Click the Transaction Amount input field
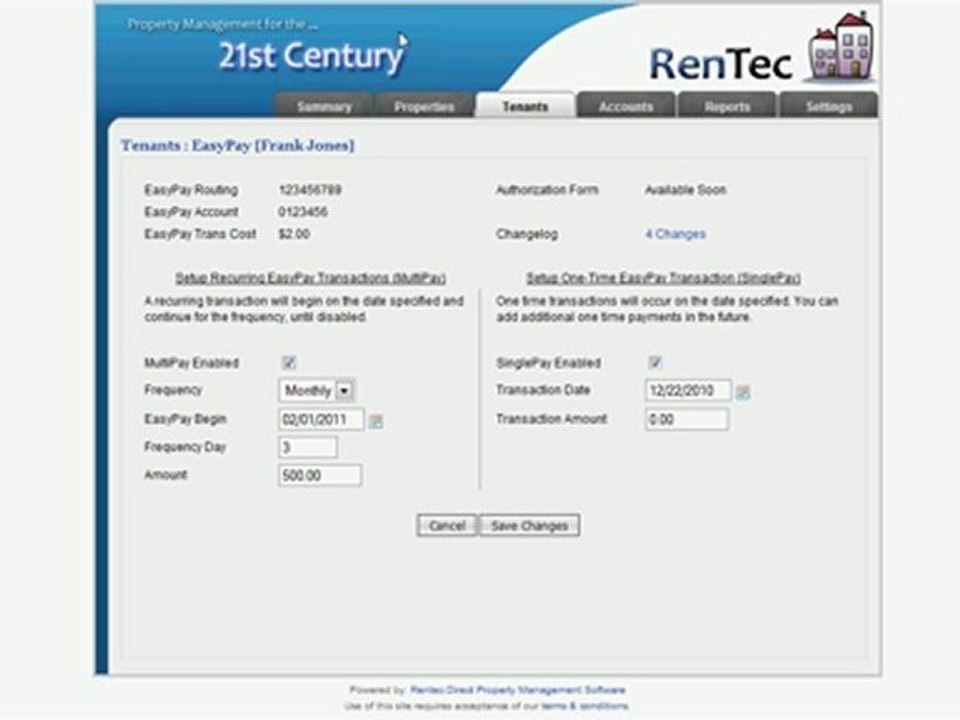 pyautogui.click(x=687, y=420)
